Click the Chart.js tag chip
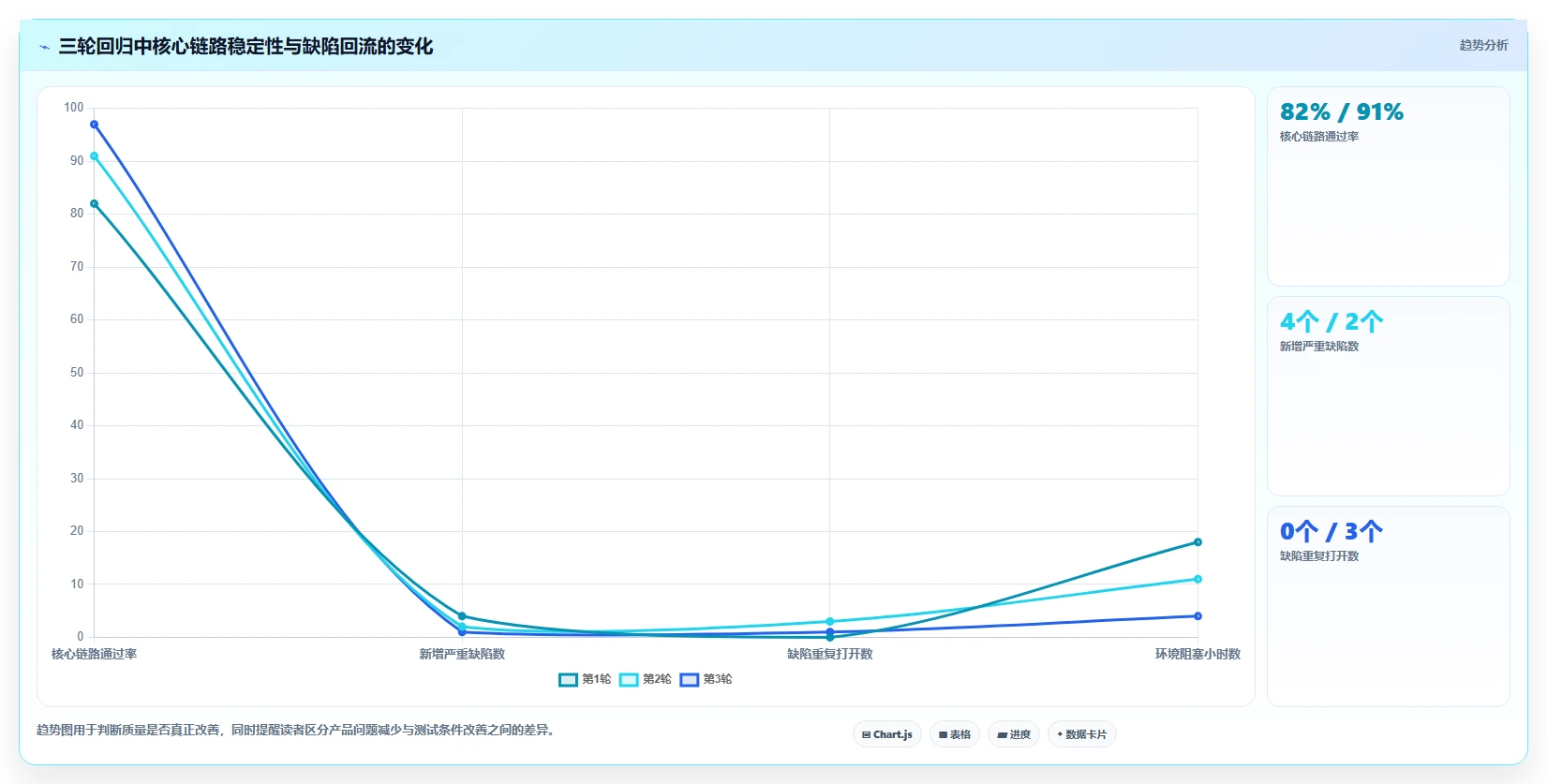1547x784 pixels. pos(887,734)
